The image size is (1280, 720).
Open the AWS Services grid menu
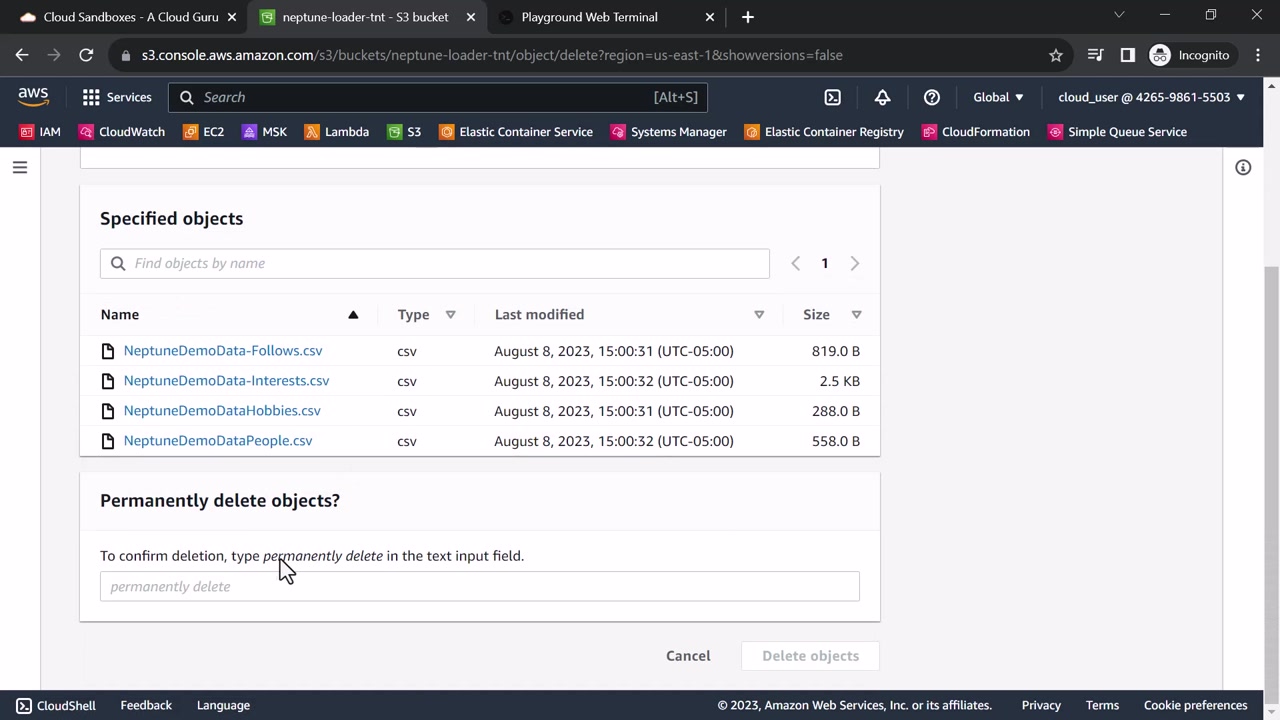[116, 97]
